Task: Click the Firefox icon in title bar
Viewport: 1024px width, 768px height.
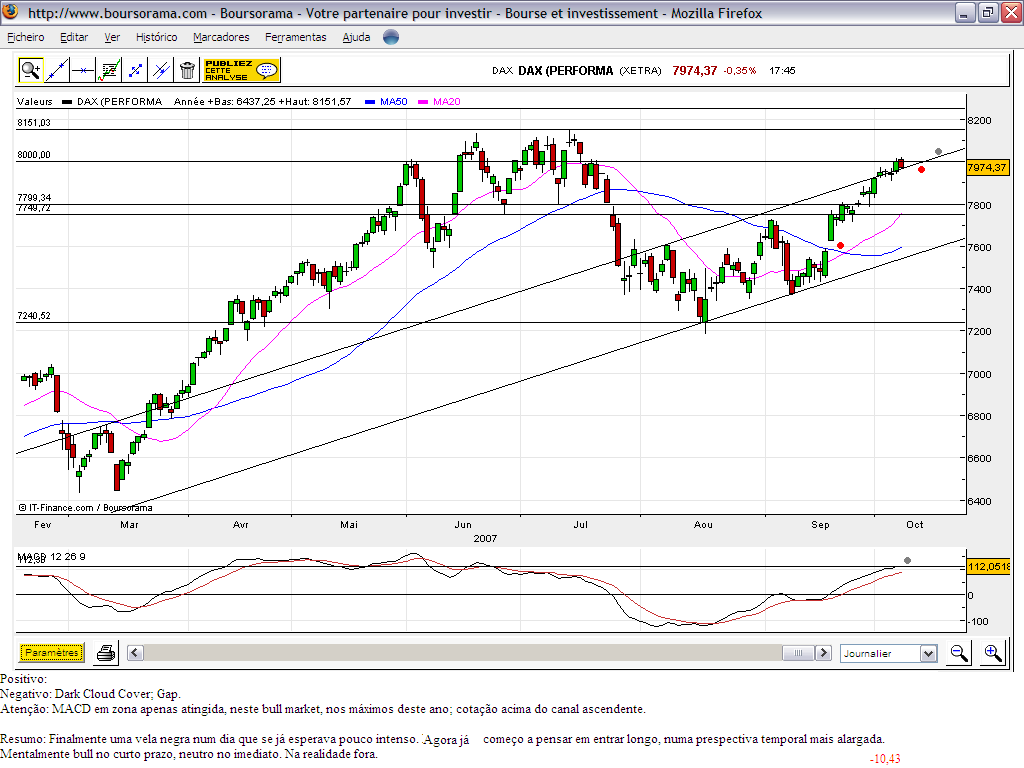Action: pyautogui.click(x=10, y=12)
